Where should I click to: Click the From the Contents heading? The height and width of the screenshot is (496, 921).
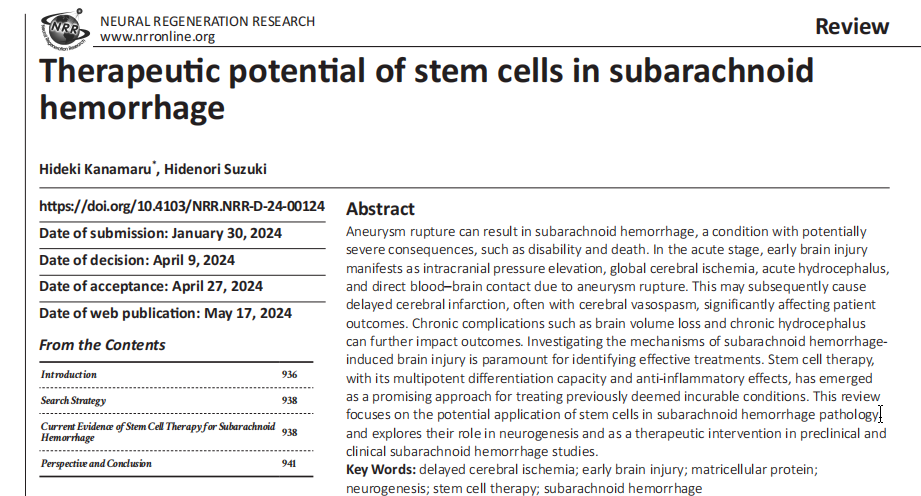(x=102, y=345)
